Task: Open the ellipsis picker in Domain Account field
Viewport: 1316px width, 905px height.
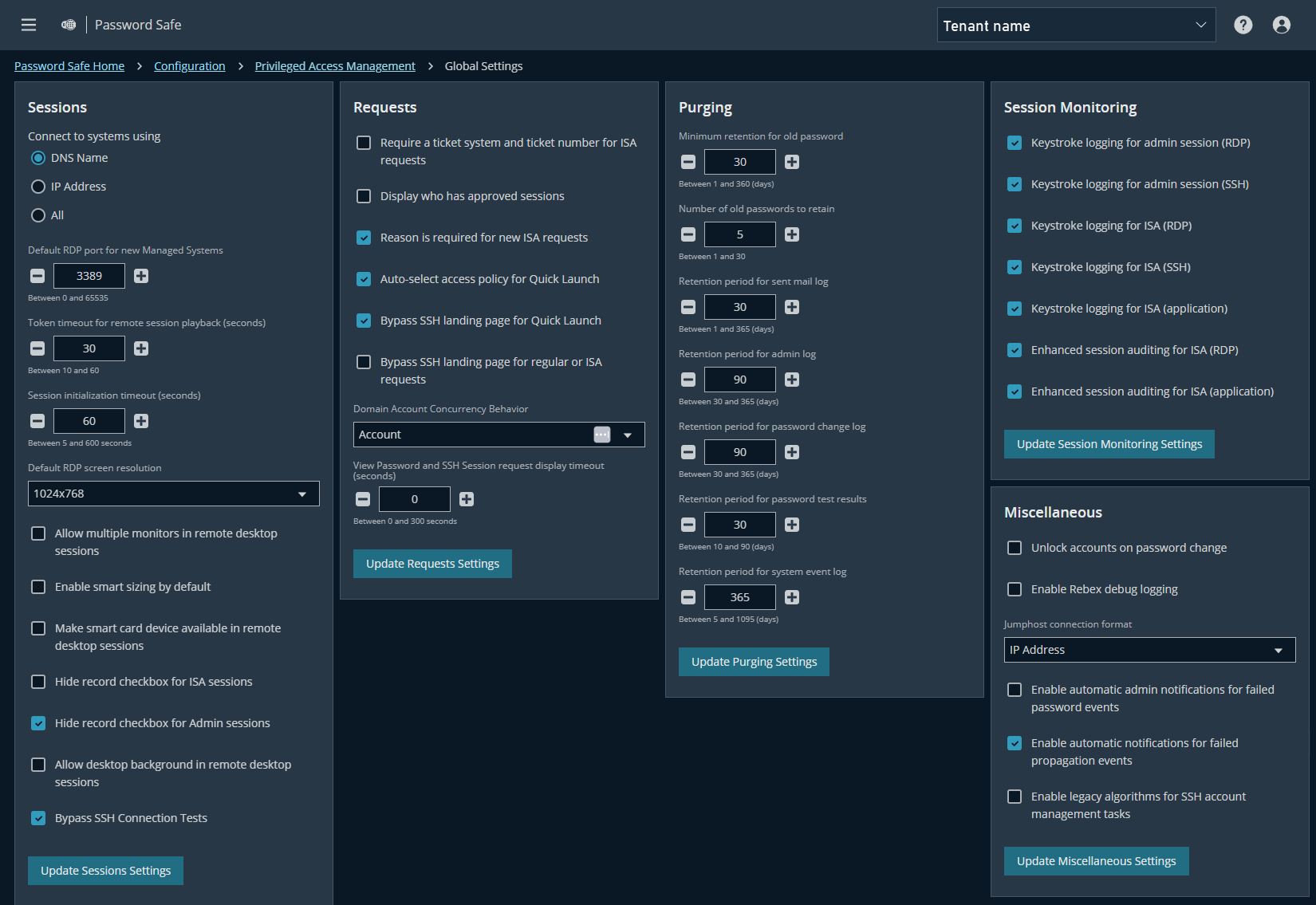Action: pyautogui.click(x=602, y=434)
